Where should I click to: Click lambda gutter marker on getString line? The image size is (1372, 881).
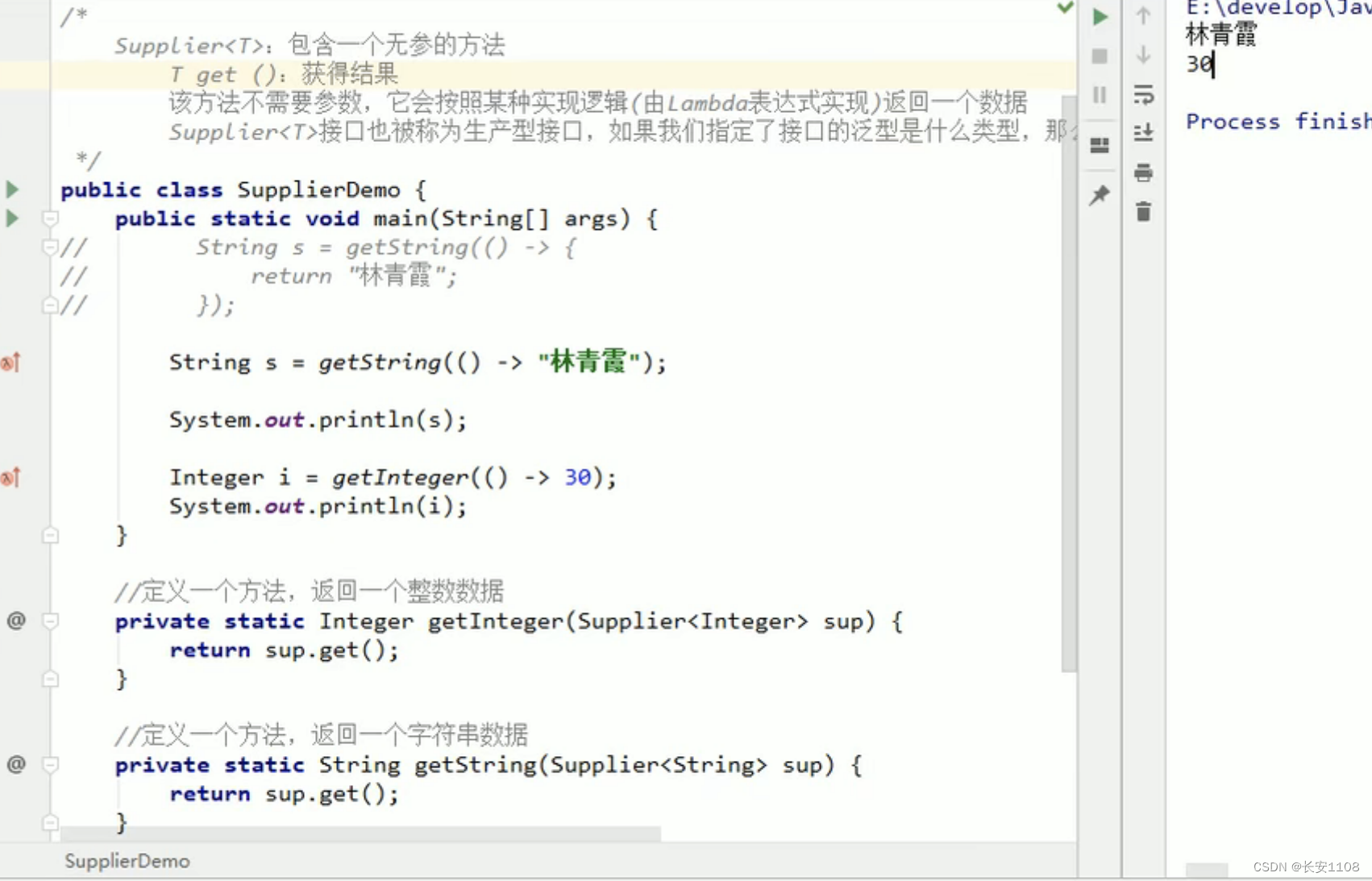click(10, 363)
